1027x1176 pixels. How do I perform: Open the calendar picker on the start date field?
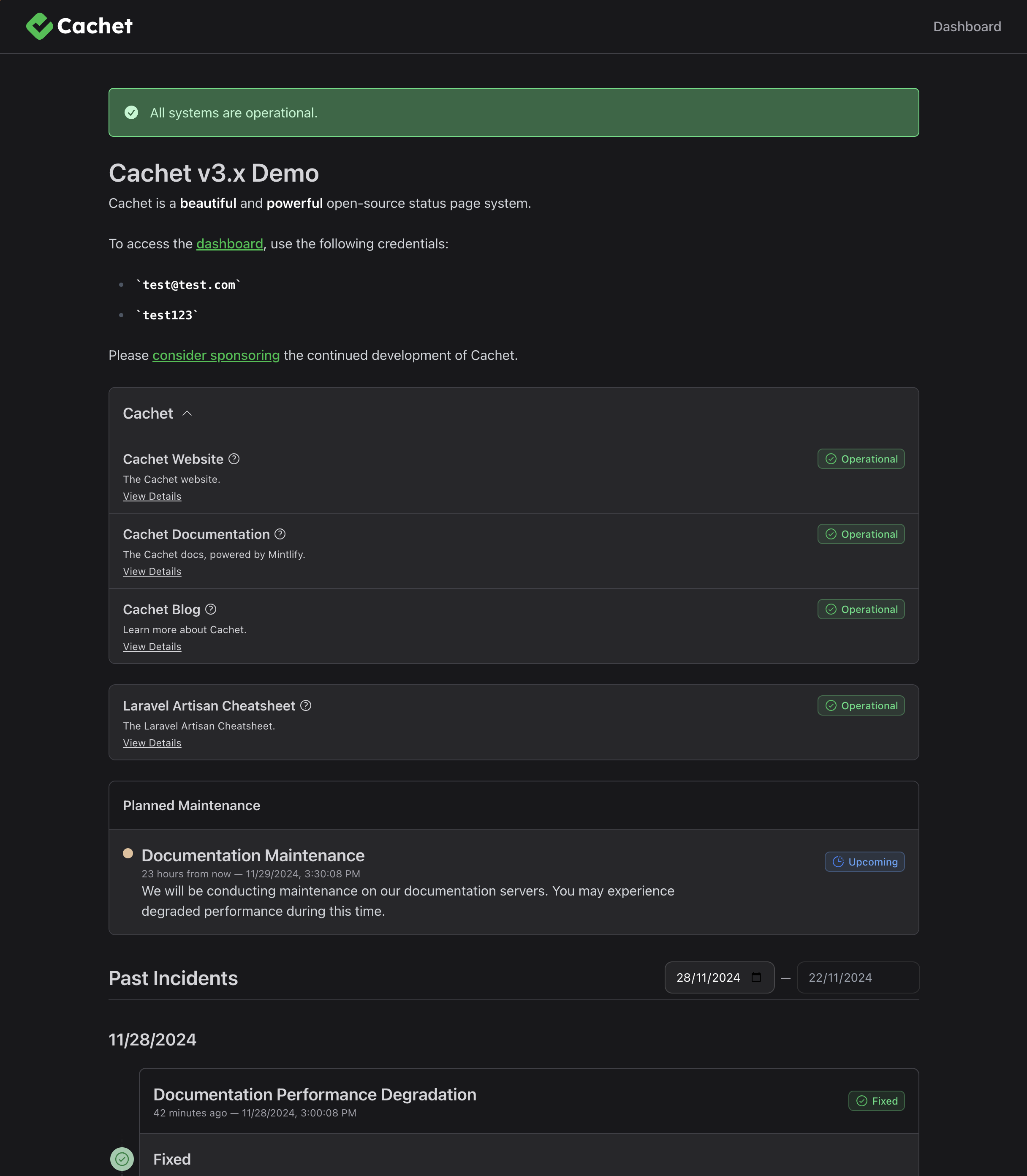[x=756, y=977]
